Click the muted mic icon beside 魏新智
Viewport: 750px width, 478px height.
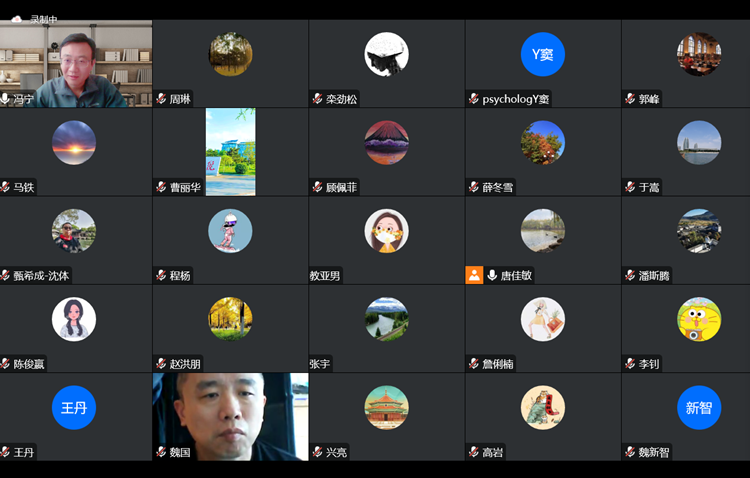pyautogui.click(x=630, y=452)
